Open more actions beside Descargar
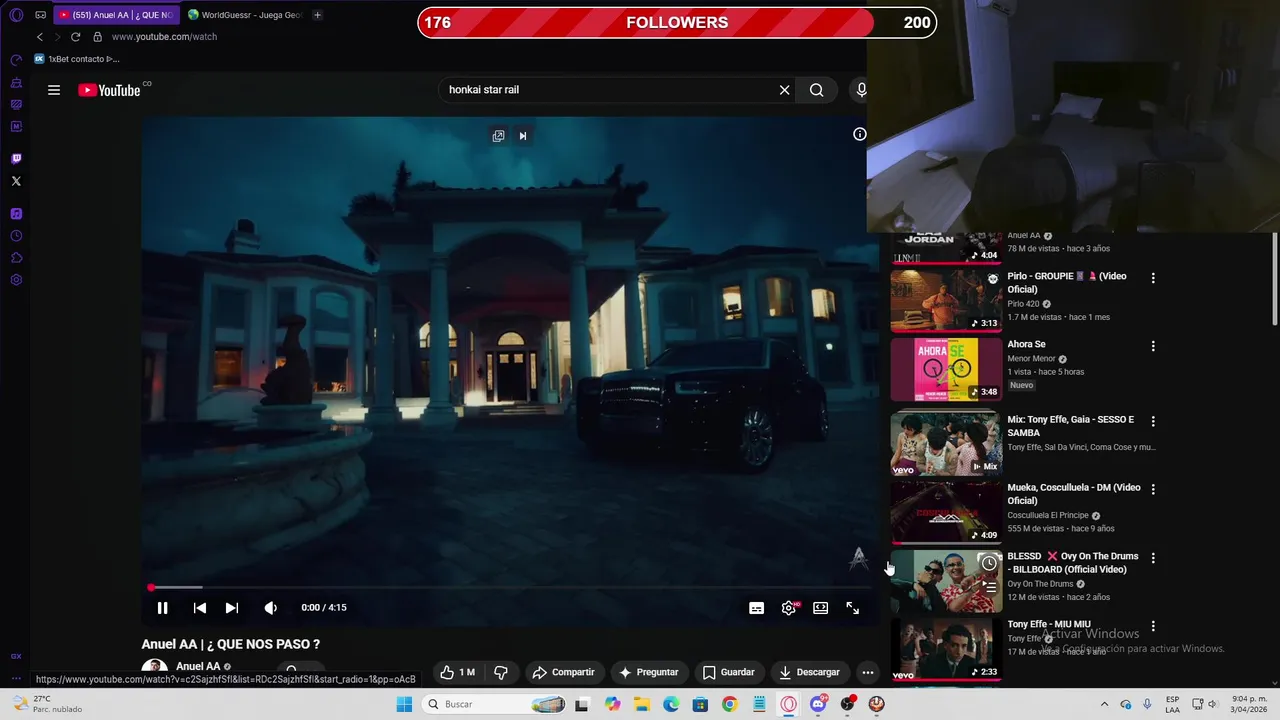The width and height of the screenshot is (1280, 720). 868,672
